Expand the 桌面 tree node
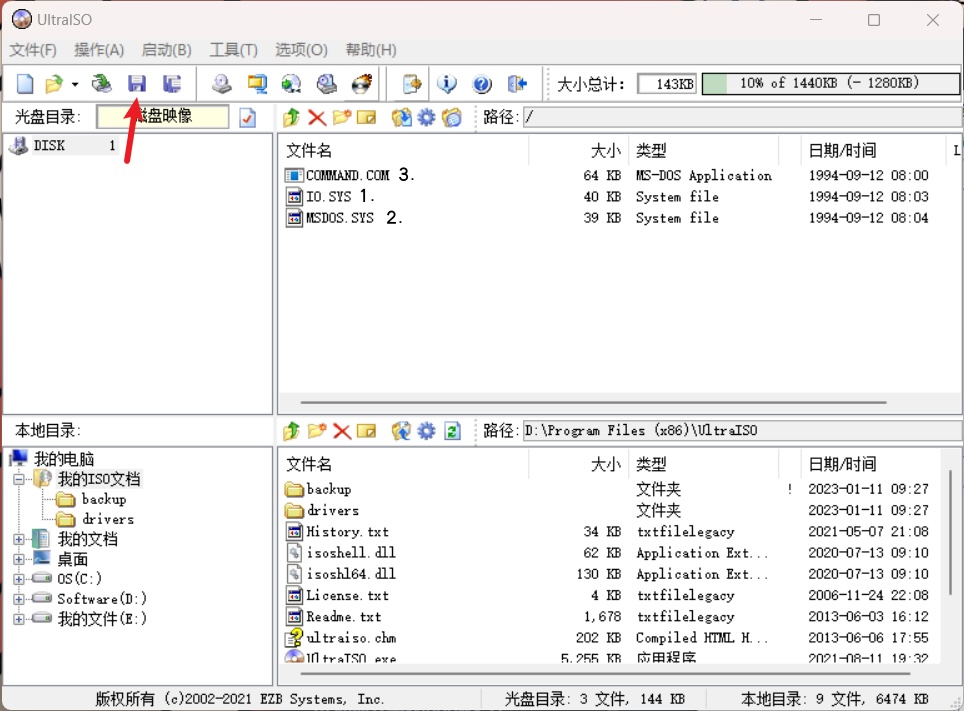The image size is (964, 711). [19, 559]
